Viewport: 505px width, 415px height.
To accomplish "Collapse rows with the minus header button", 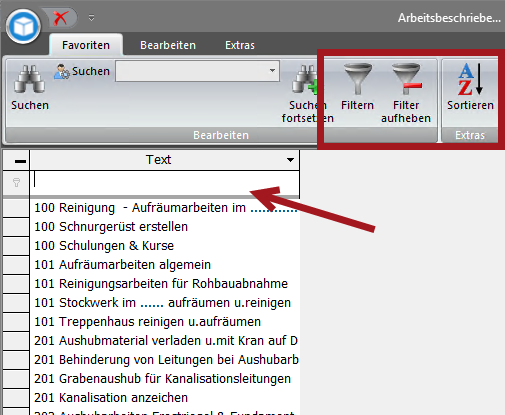I will (20, 161).
